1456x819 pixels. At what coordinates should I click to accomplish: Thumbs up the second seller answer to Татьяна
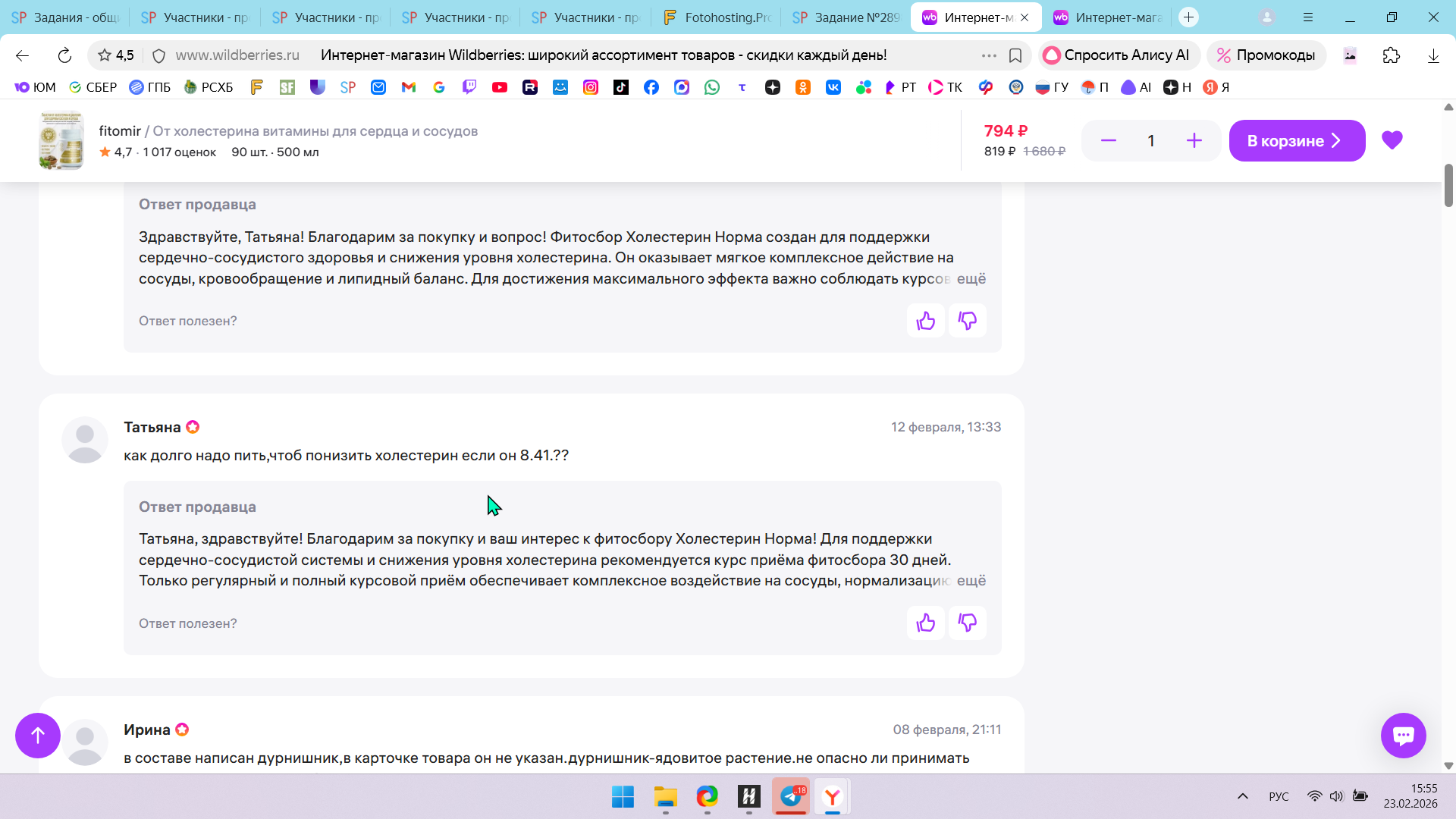tap(925, 623)
